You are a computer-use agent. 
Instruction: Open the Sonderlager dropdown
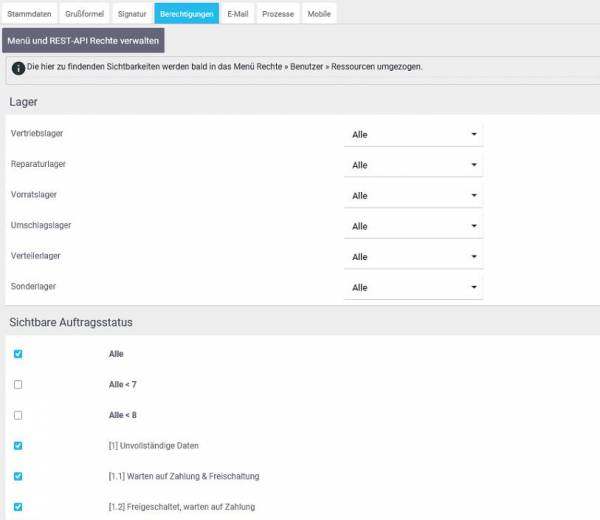(x=413, y=288)
